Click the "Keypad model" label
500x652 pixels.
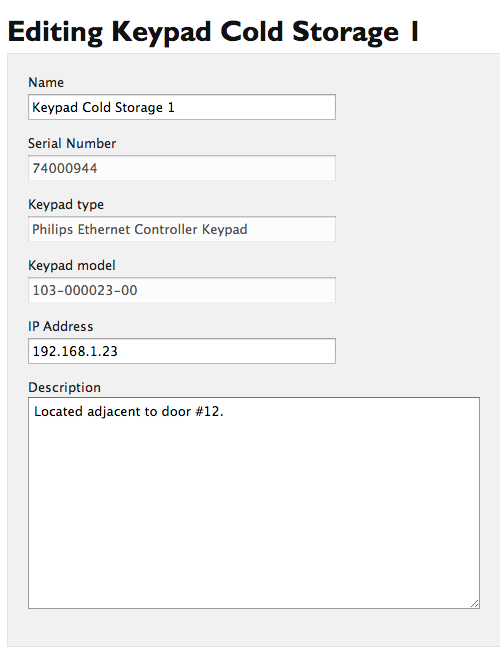tap(72, 265)
